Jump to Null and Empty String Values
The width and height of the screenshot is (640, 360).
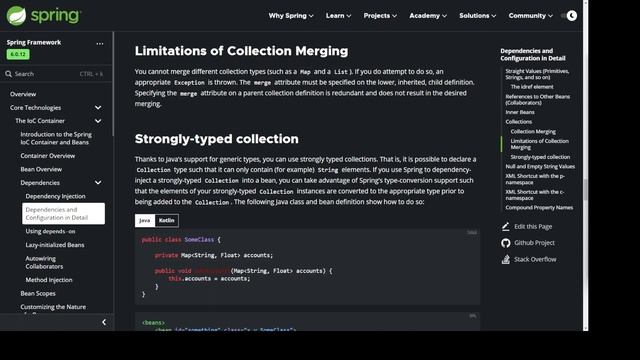pyautogui.click(x=540, y=167)
